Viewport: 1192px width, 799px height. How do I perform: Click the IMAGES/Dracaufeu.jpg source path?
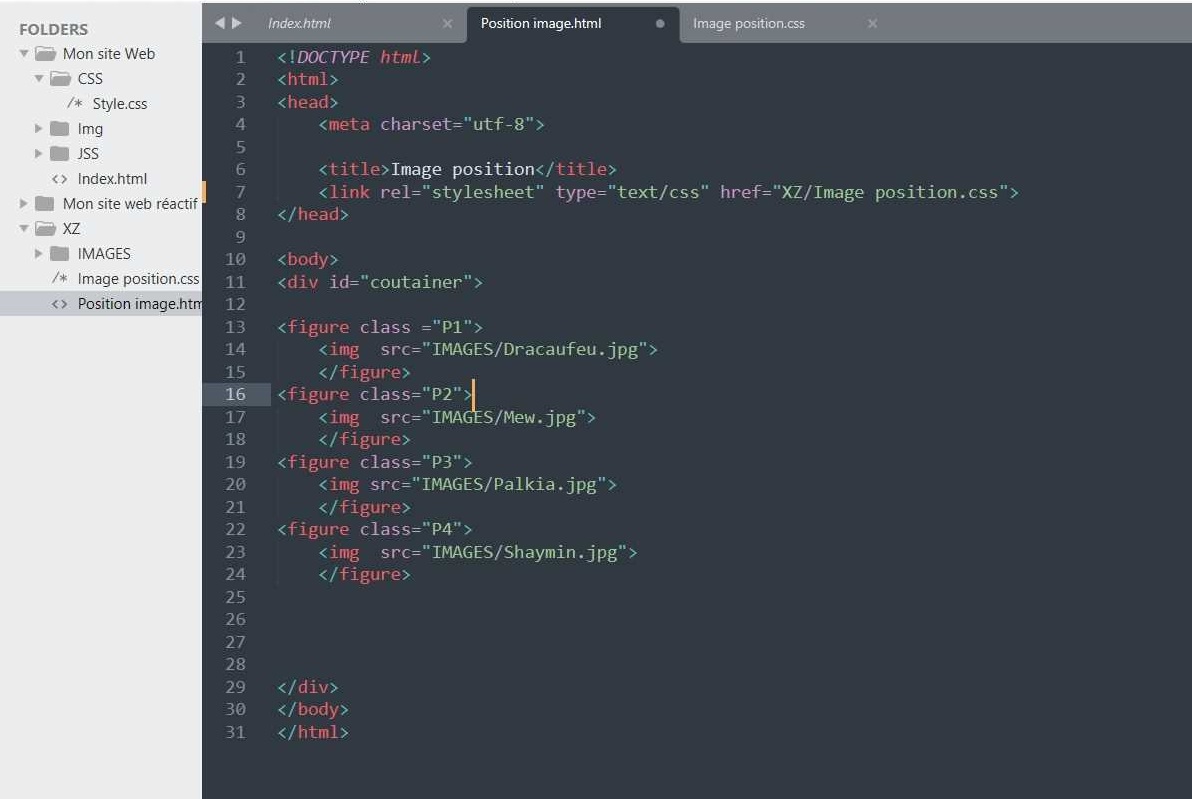[x=534, y=350]
